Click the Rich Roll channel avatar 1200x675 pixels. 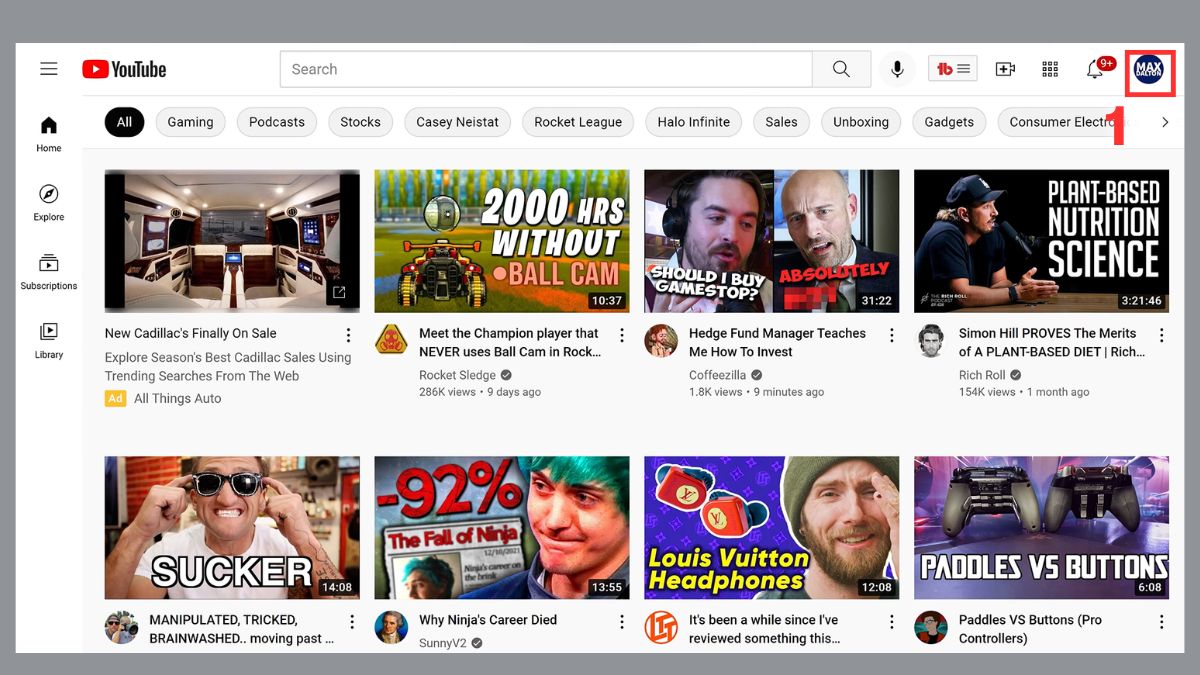tap(931, 341)
